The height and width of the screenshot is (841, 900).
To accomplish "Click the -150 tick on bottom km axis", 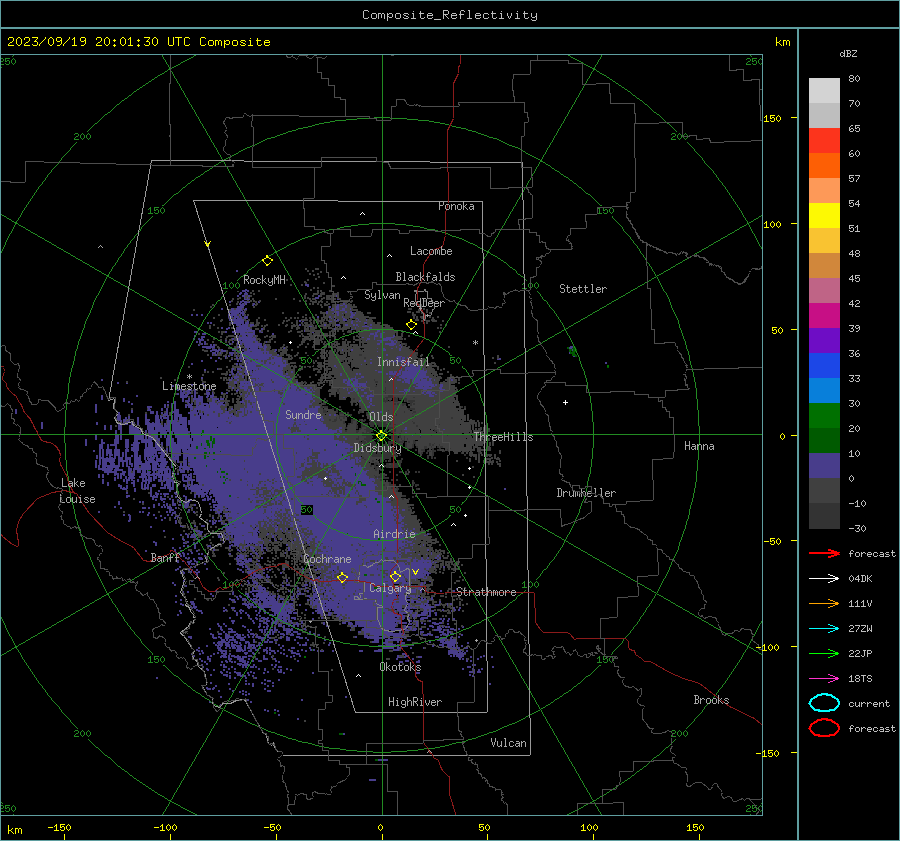I will 59,827.
